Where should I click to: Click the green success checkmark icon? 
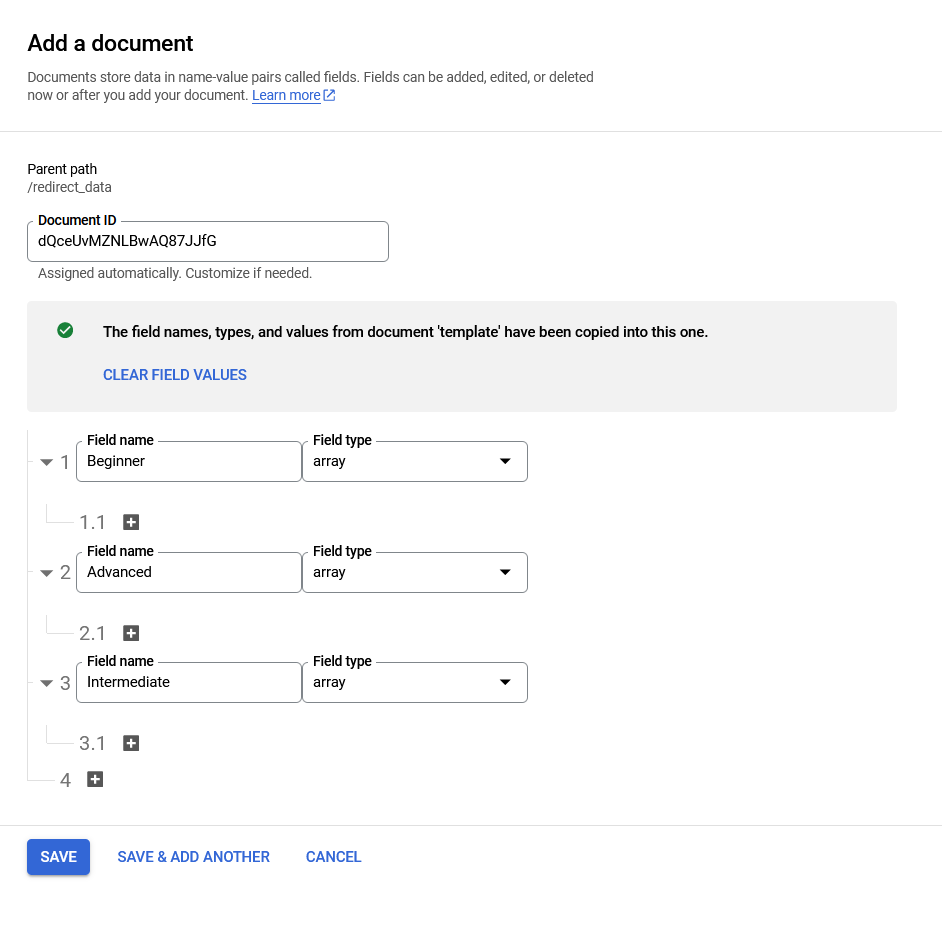pos(65,331)
